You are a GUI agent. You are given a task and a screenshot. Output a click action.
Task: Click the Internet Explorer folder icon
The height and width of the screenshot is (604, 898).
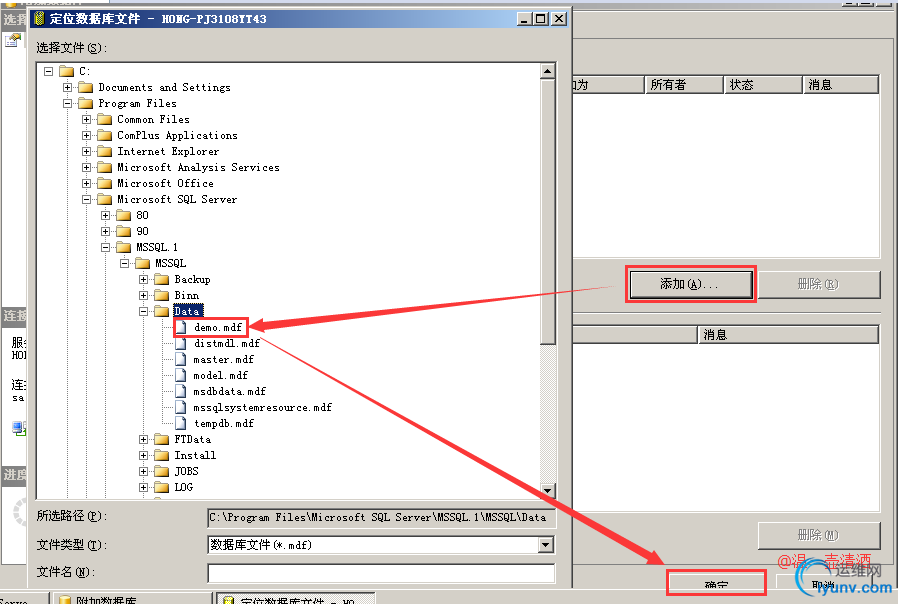coord(104,151)
